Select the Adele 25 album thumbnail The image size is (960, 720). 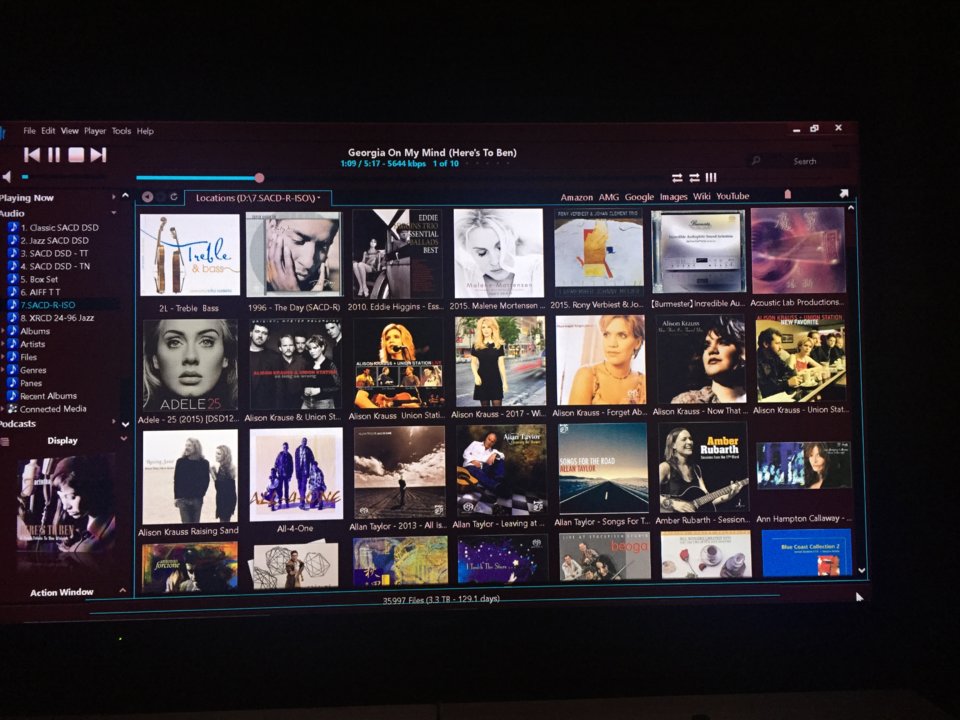click(190, 365)
